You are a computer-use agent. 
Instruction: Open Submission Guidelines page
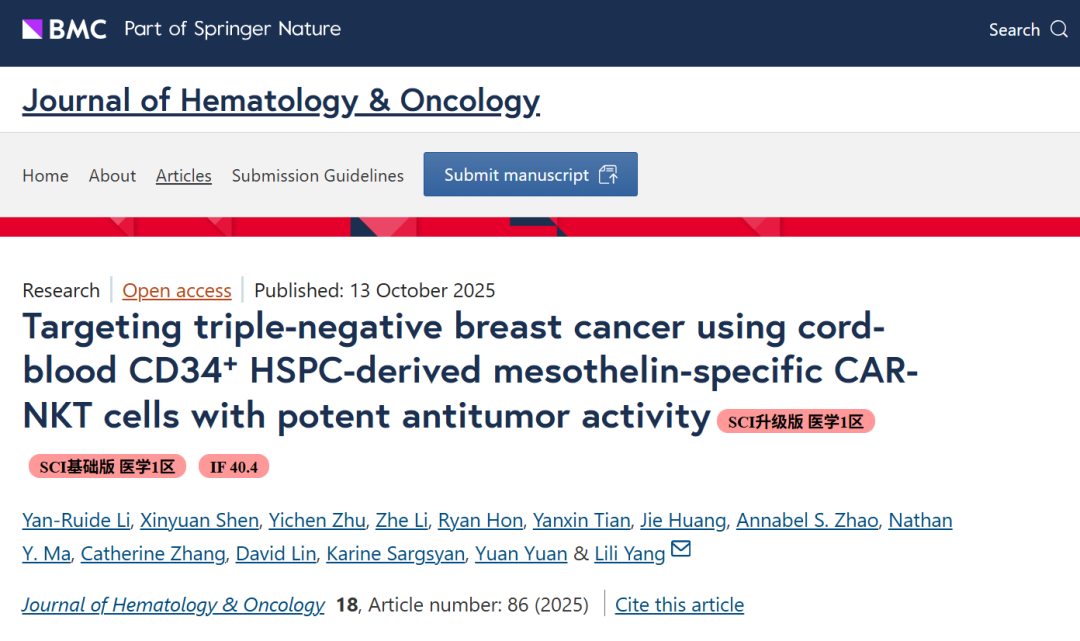(318, 176)
